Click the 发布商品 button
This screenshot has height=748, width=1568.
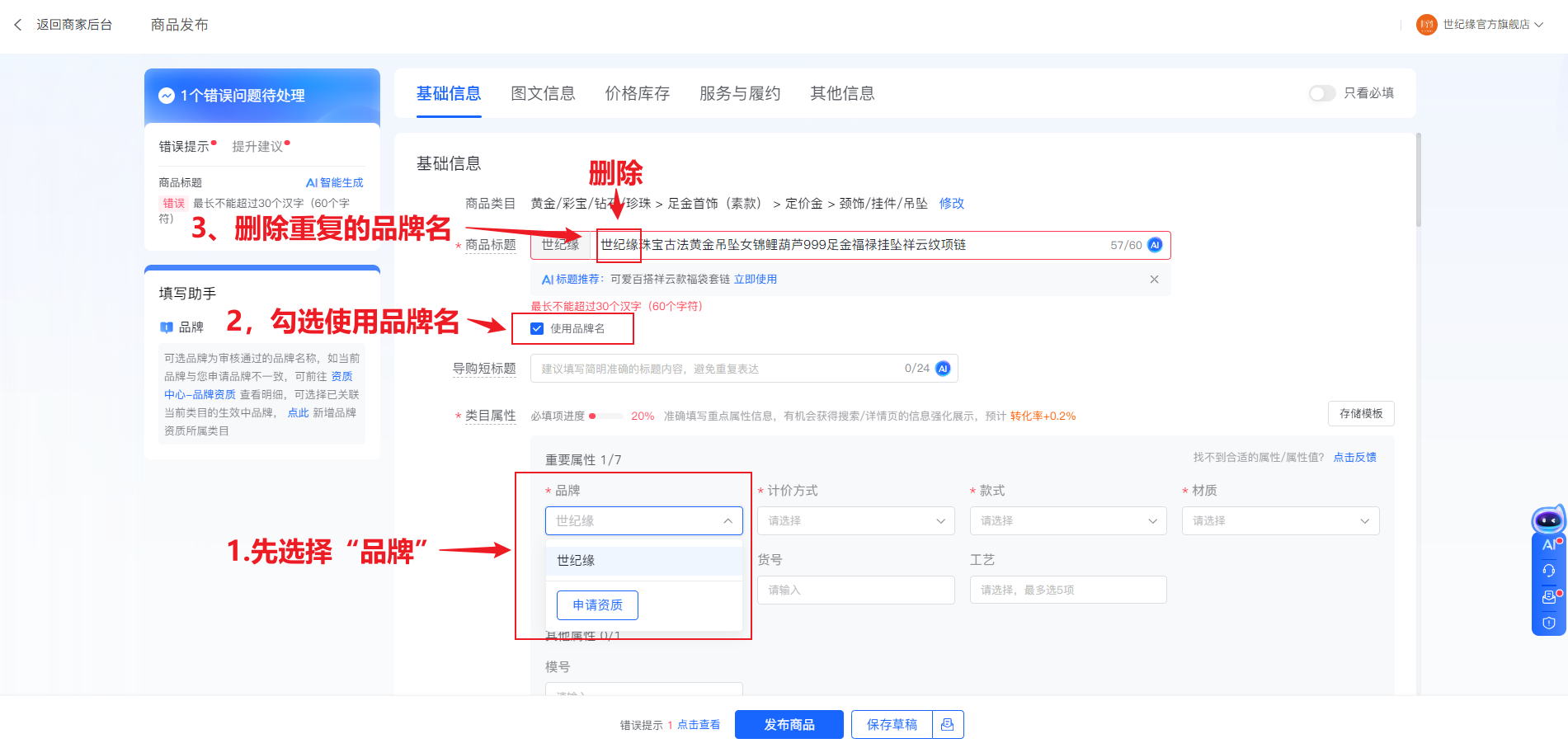pyautogui.click(x=789, y=724)
